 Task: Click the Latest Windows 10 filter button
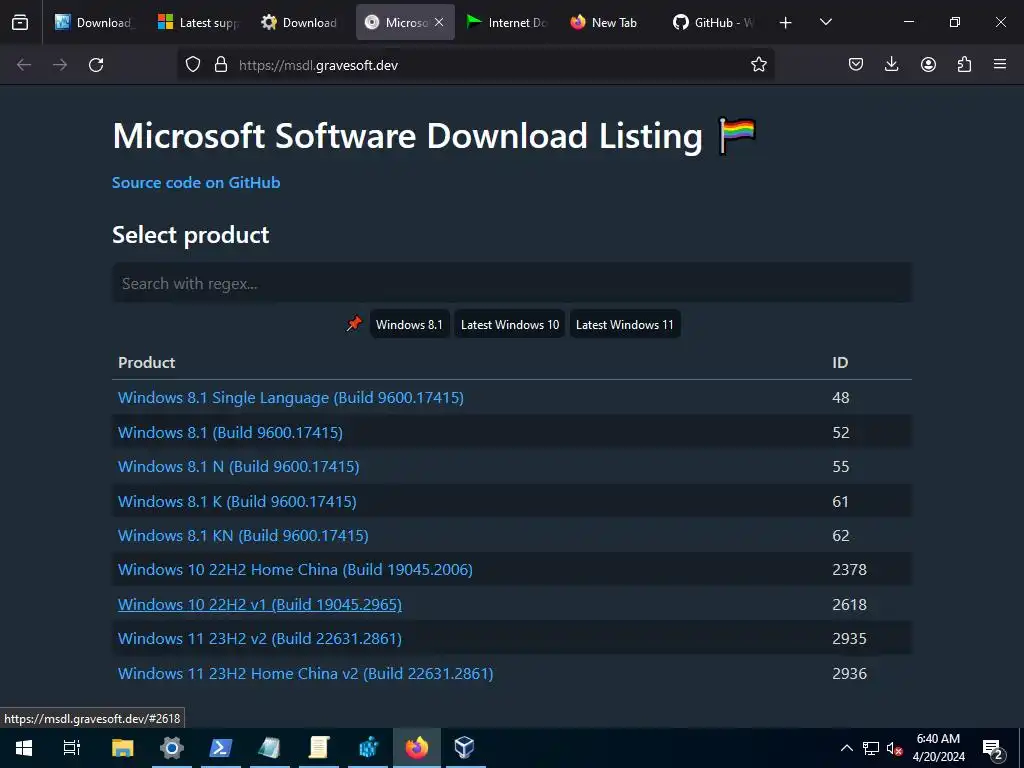click(510, 325)
